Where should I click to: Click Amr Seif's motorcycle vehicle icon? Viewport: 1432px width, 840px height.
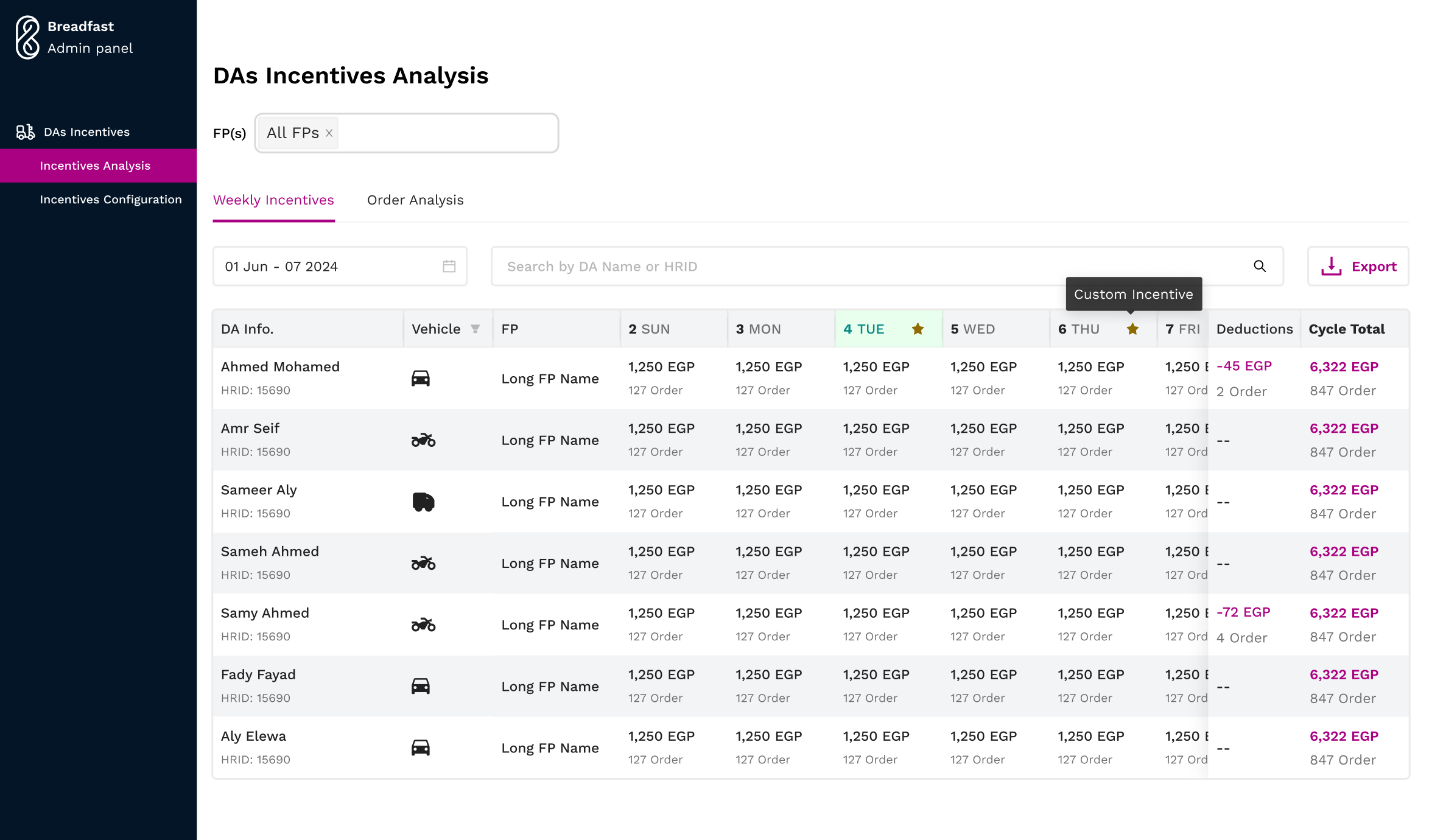click(423, 440)
